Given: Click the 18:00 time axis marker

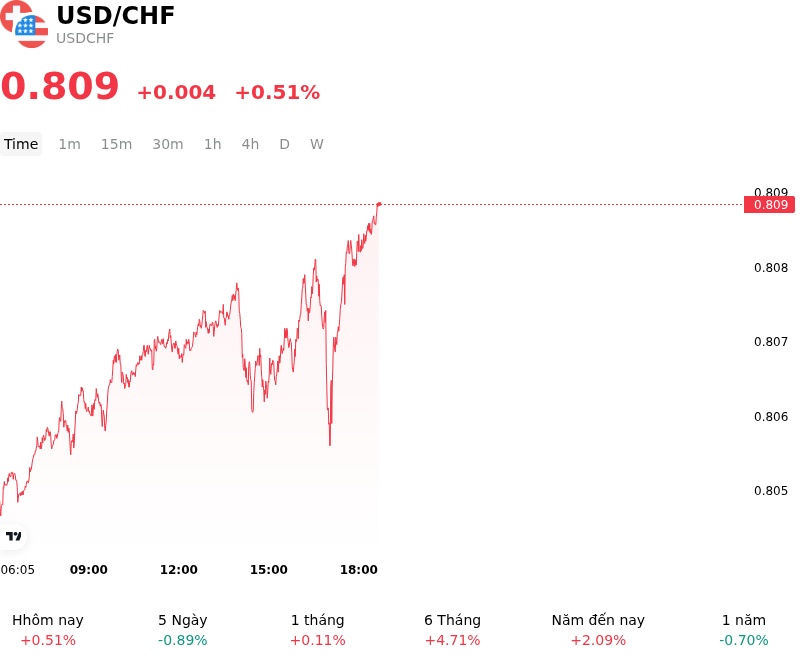Looking at the screenshot, I should point(359,570).
